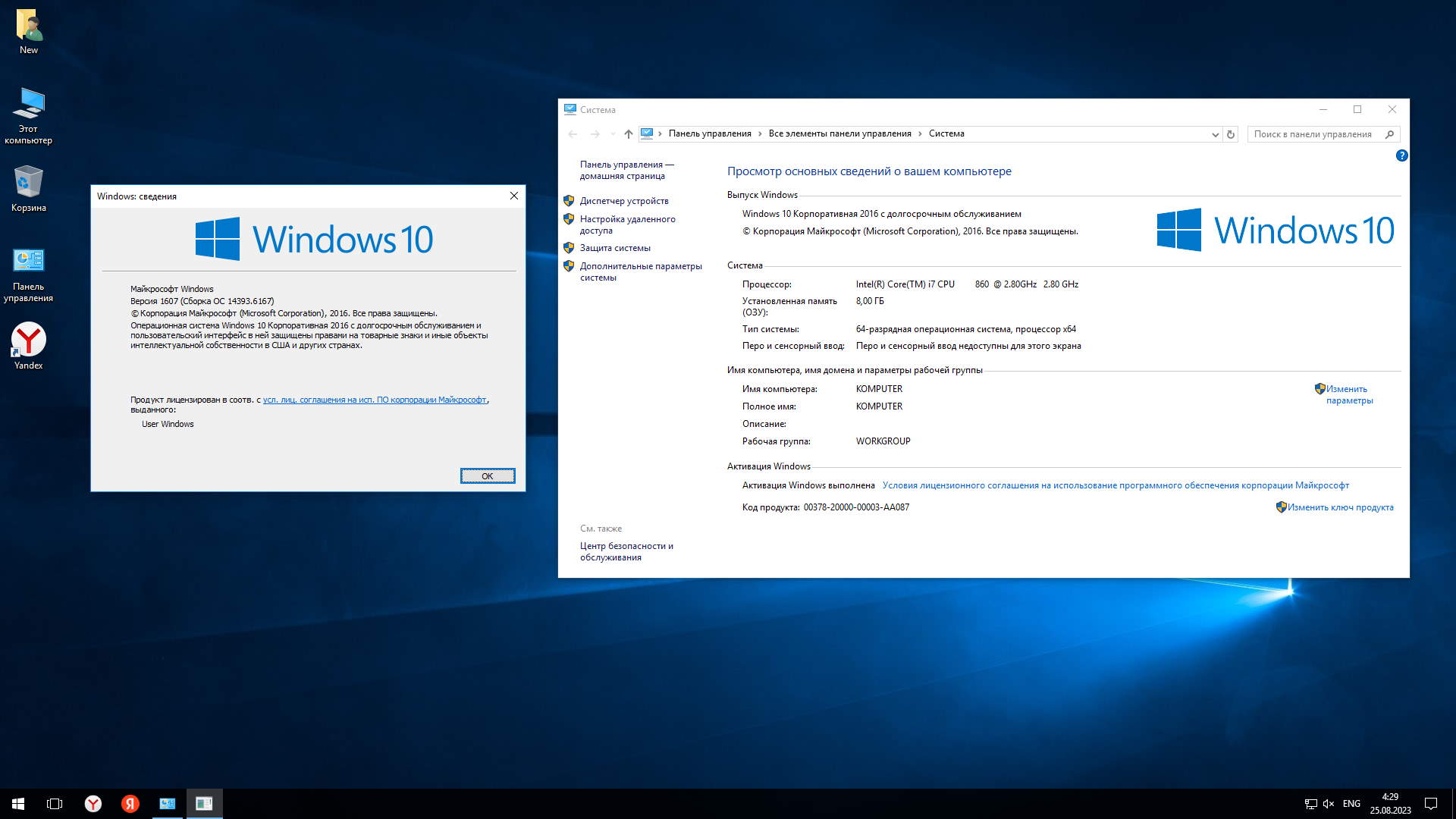Go up one level with the up arrow

point(628,134)
